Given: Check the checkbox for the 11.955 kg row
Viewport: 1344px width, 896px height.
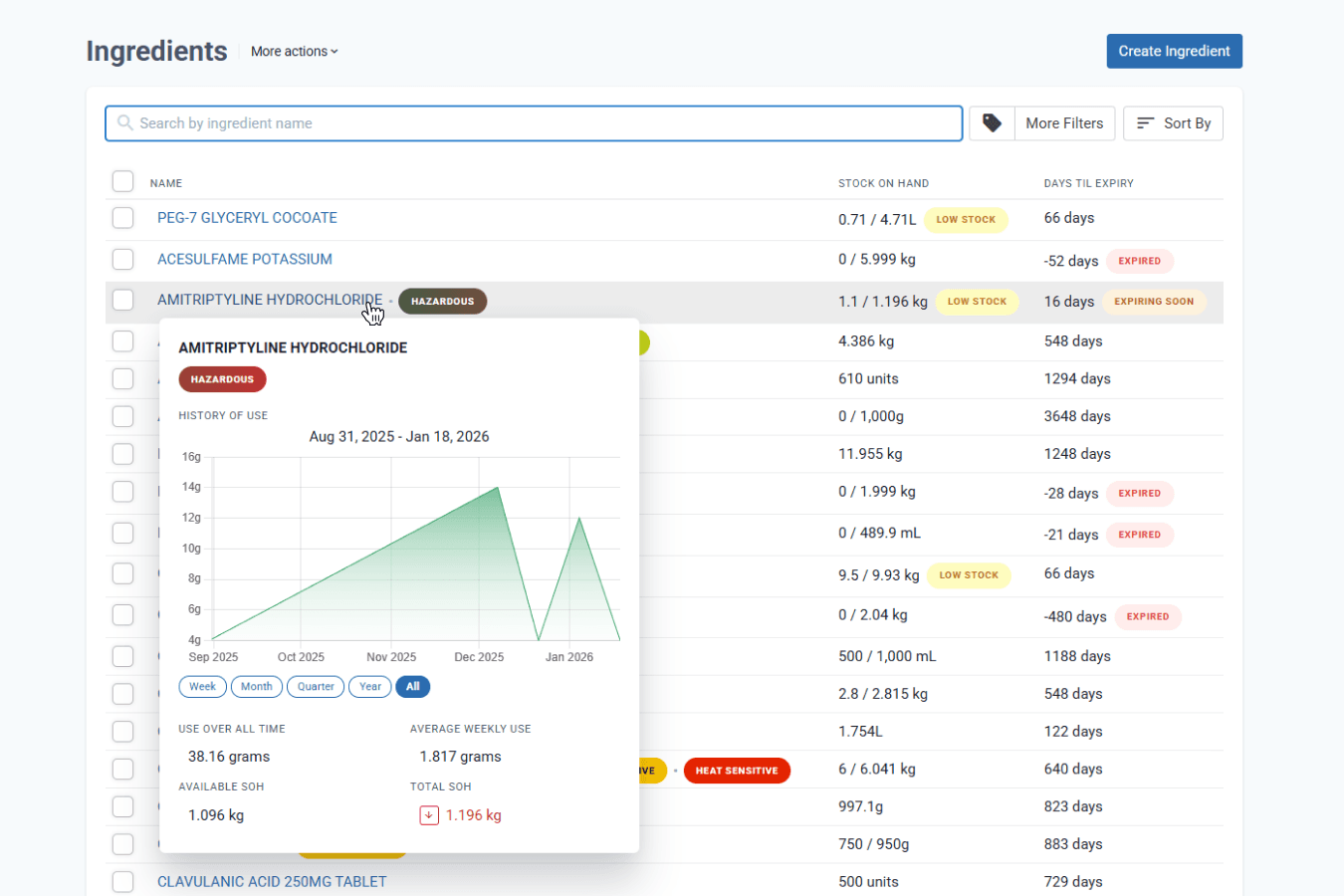Looking at the screenshot, I should (122, 454).
